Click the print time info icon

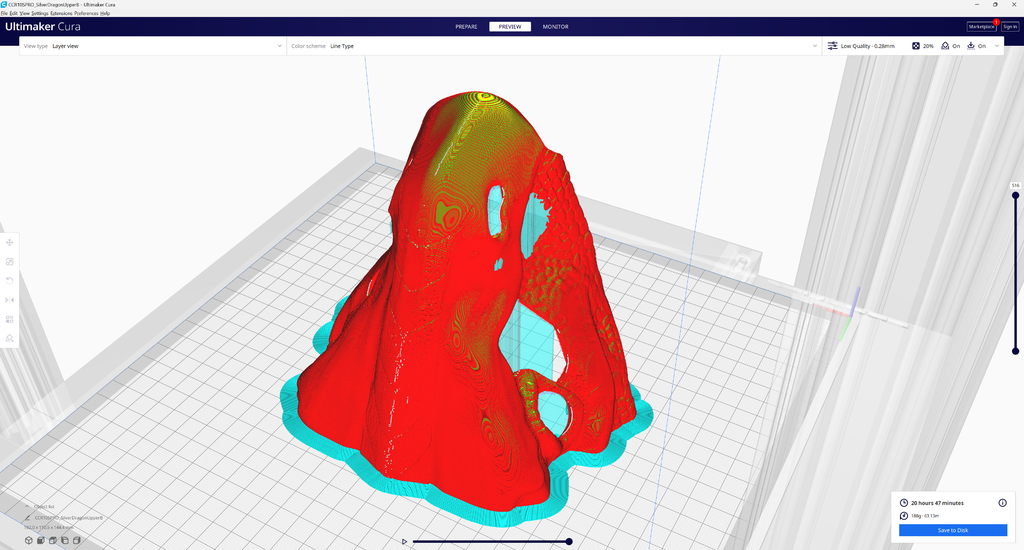coord(1002,503)
